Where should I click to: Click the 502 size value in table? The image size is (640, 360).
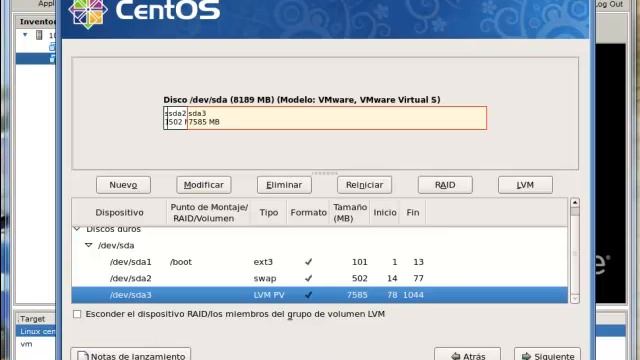pyautogui.click(x=360, y=278)
